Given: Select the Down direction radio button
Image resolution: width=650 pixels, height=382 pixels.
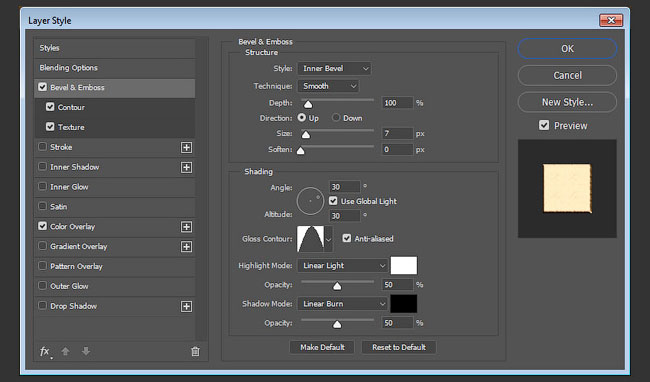Looking at the screenshot, I should 336,118.
